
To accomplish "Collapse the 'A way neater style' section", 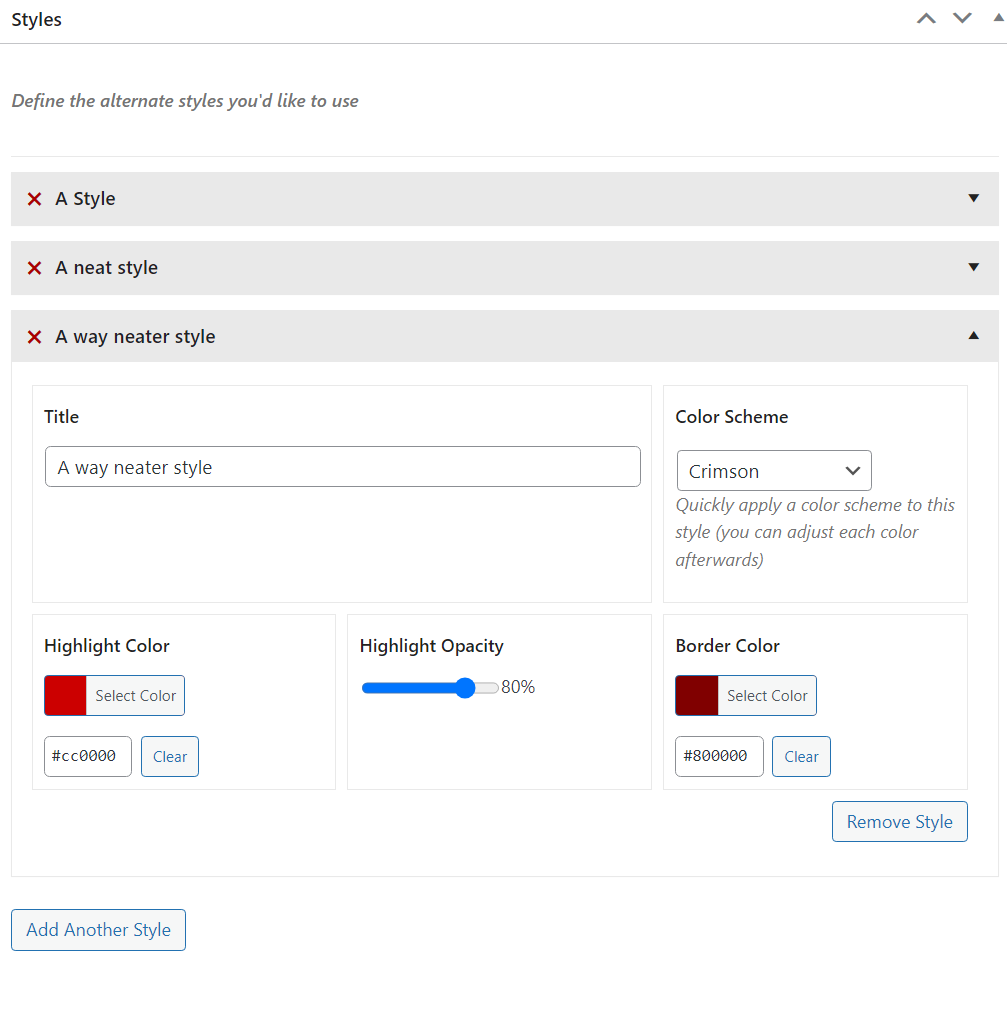I will pyautogui.click(x=973, y=335).
